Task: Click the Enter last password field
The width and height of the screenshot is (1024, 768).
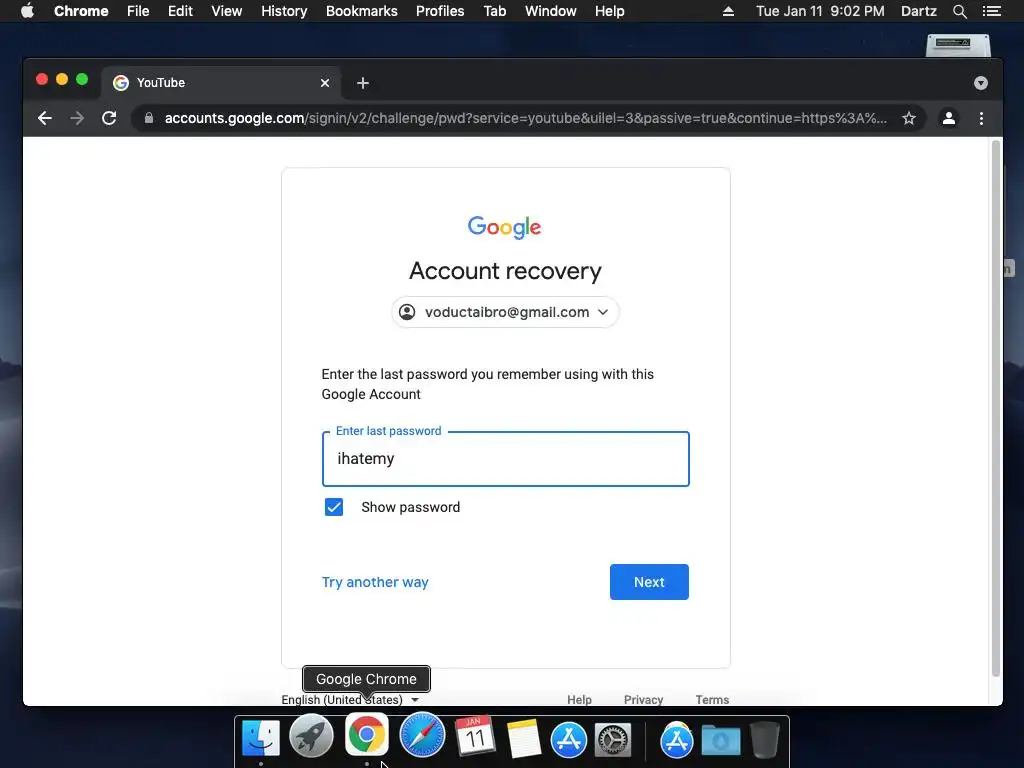Action: coord(505,458)
